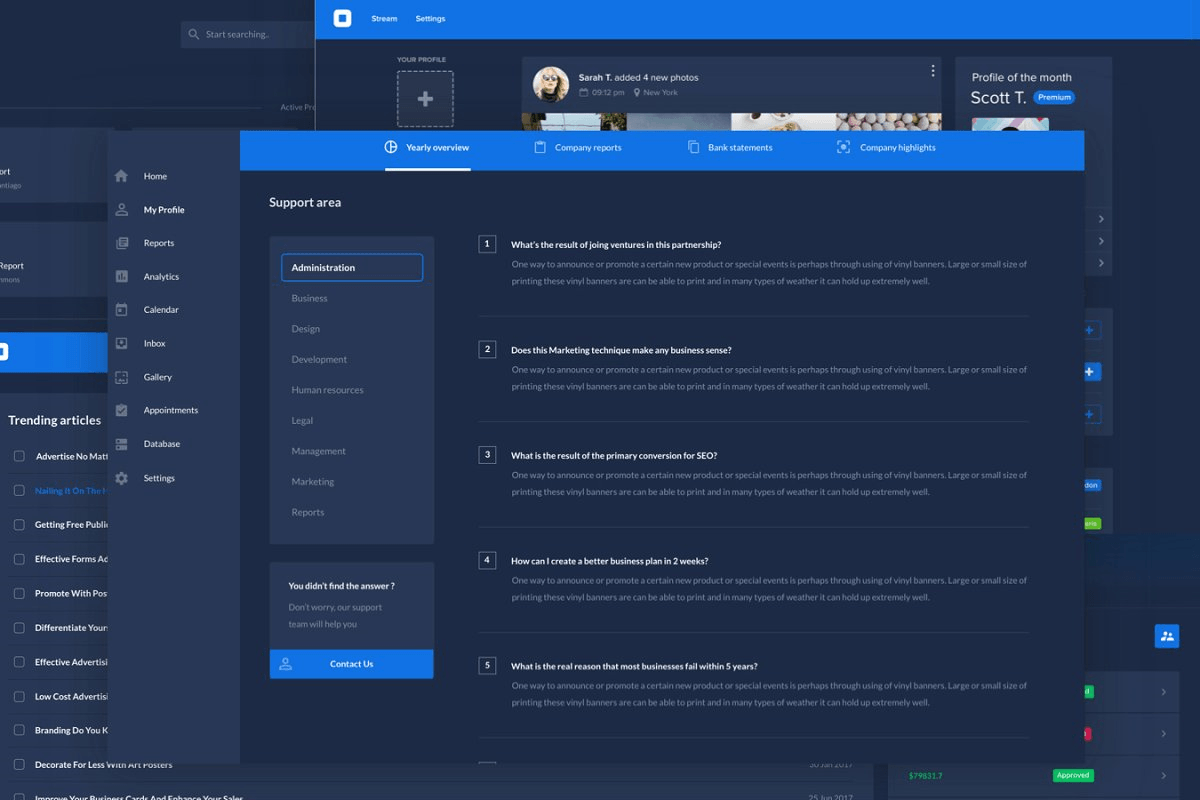Expand question 4 about business plan
Screen dimensions: 1200x800
[x=609, y=561]
